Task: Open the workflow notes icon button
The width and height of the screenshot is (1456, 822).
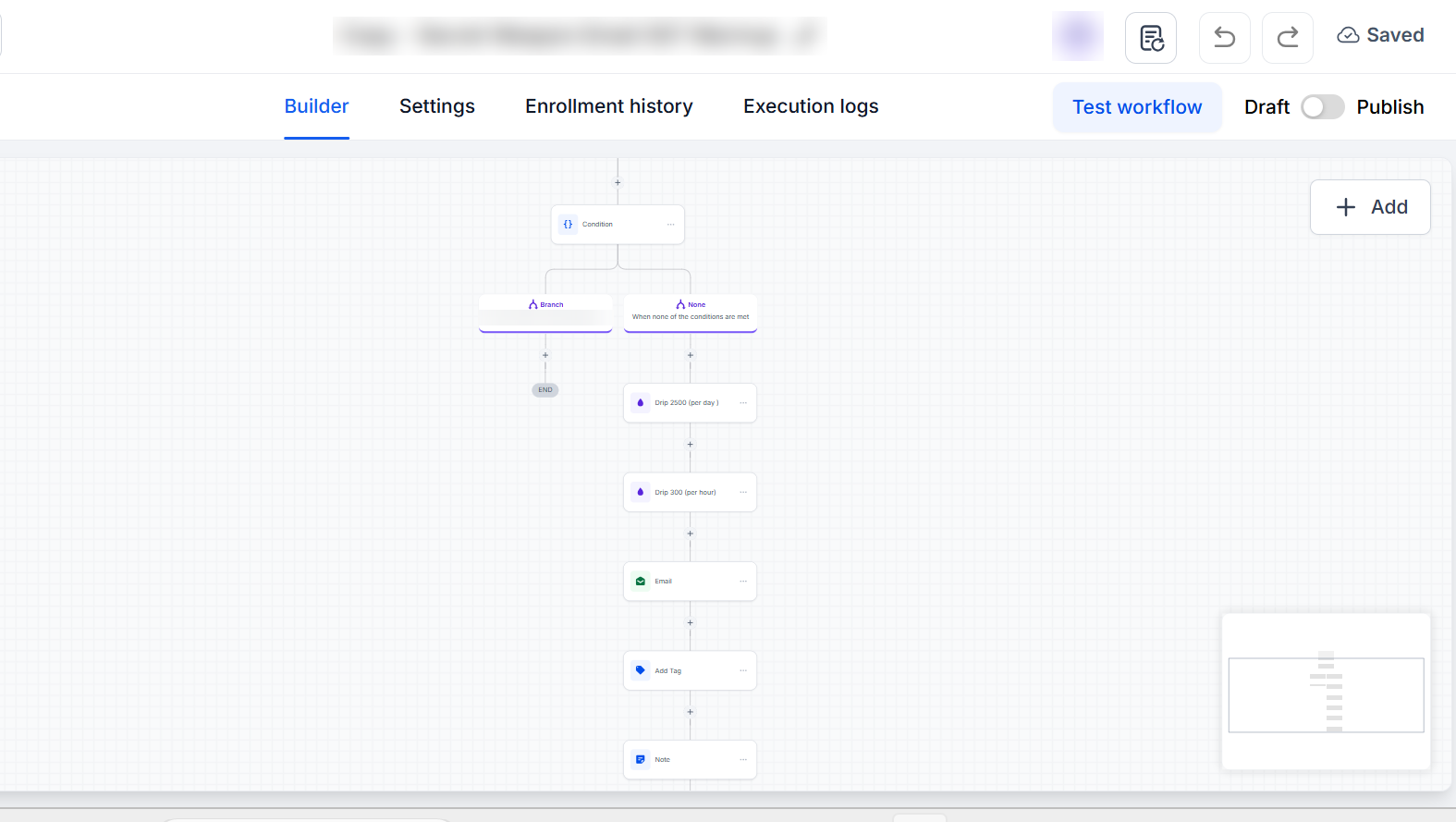Action: (x=1151, y=38)
